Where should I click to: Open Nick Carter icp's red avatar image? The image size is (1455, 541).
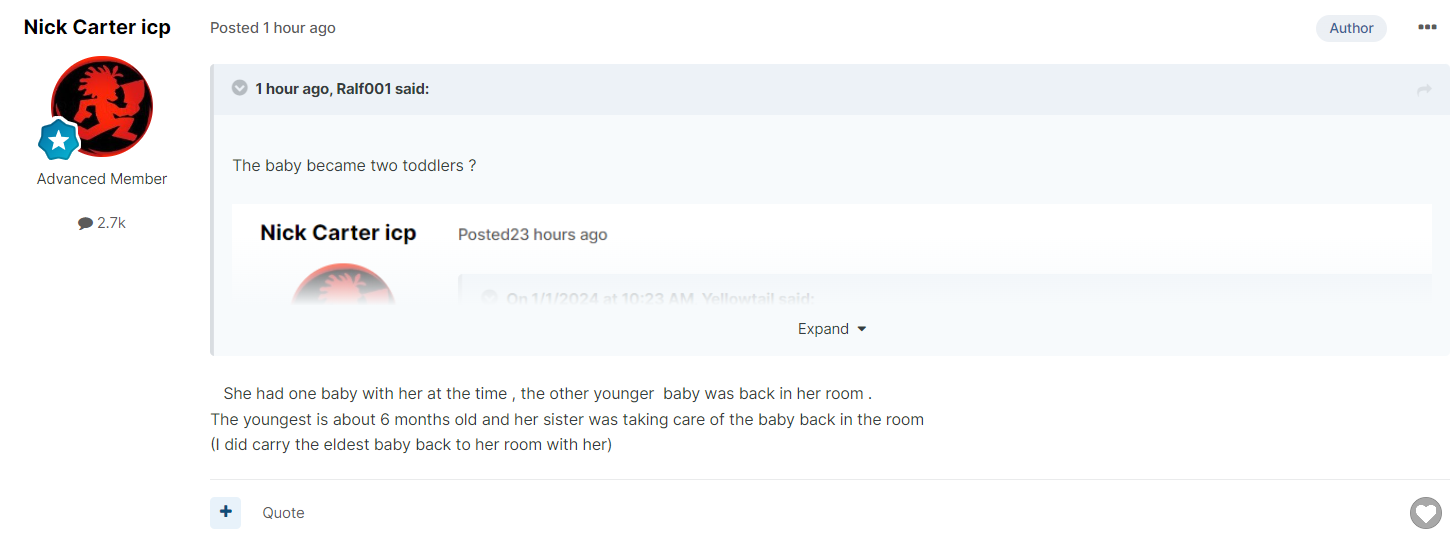(102, 105)
